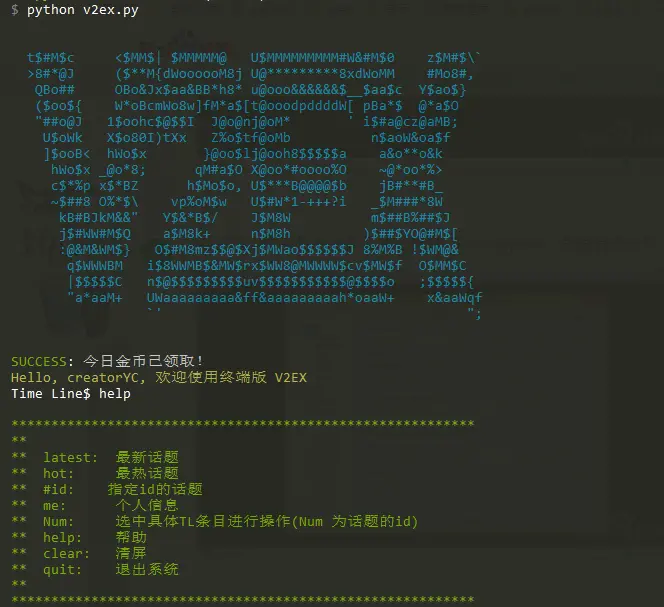Image resolution: width=664 pixels, height=607 pixels.
Task: Click the '帮助' description text
Action: 131,538
